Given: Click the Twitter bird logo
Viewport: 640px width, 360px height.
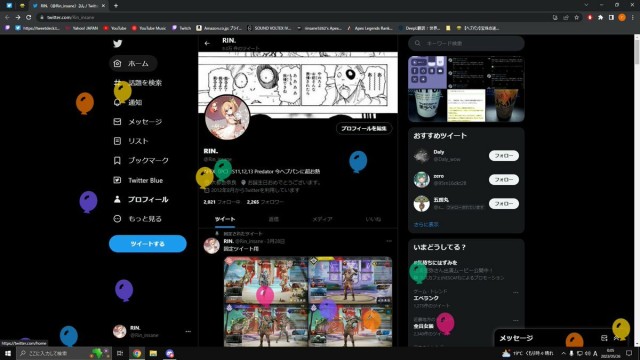Looking at the screenshot, I should (x=118, y=44).
